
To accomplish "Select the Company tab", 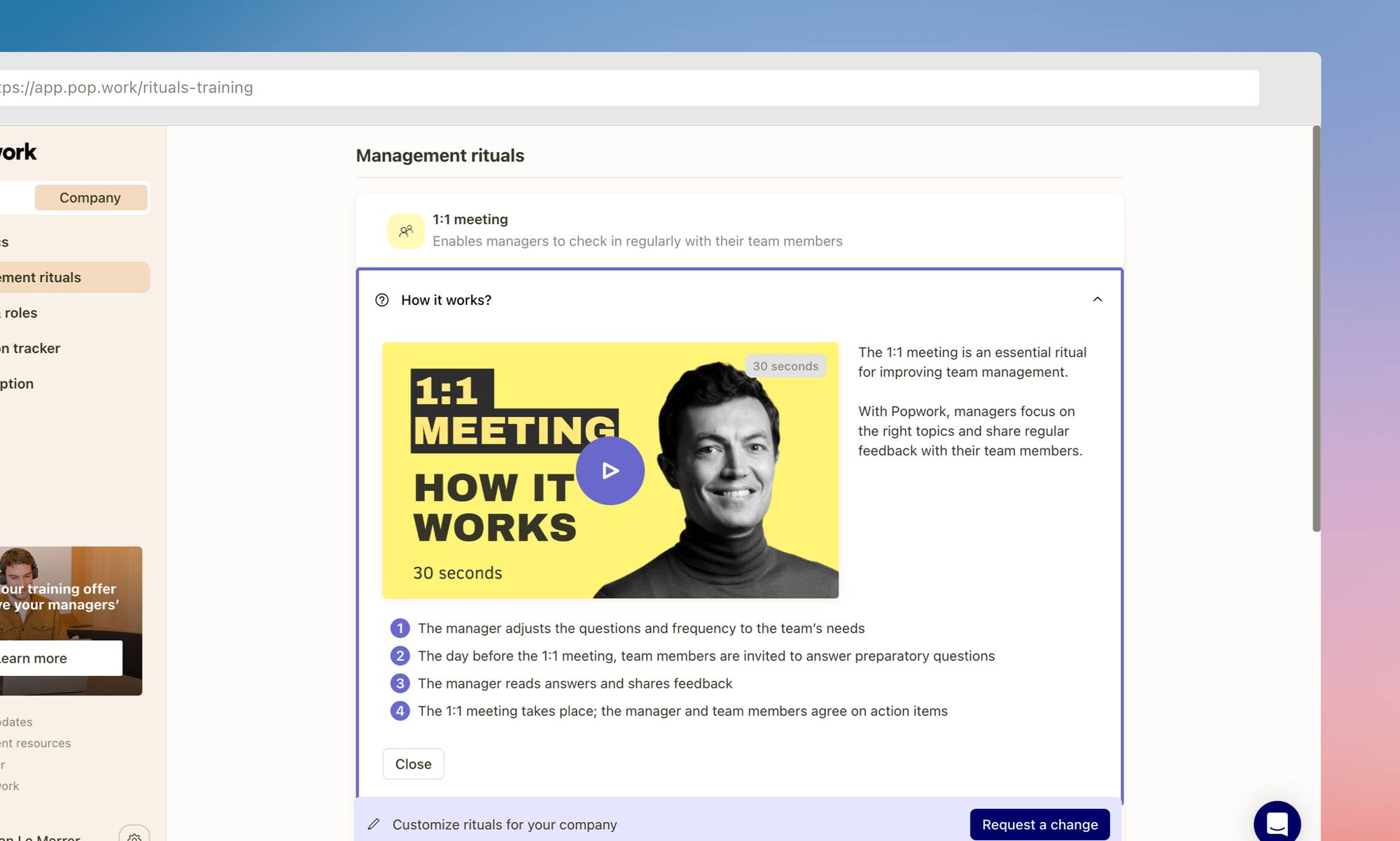I will (90, 198).
